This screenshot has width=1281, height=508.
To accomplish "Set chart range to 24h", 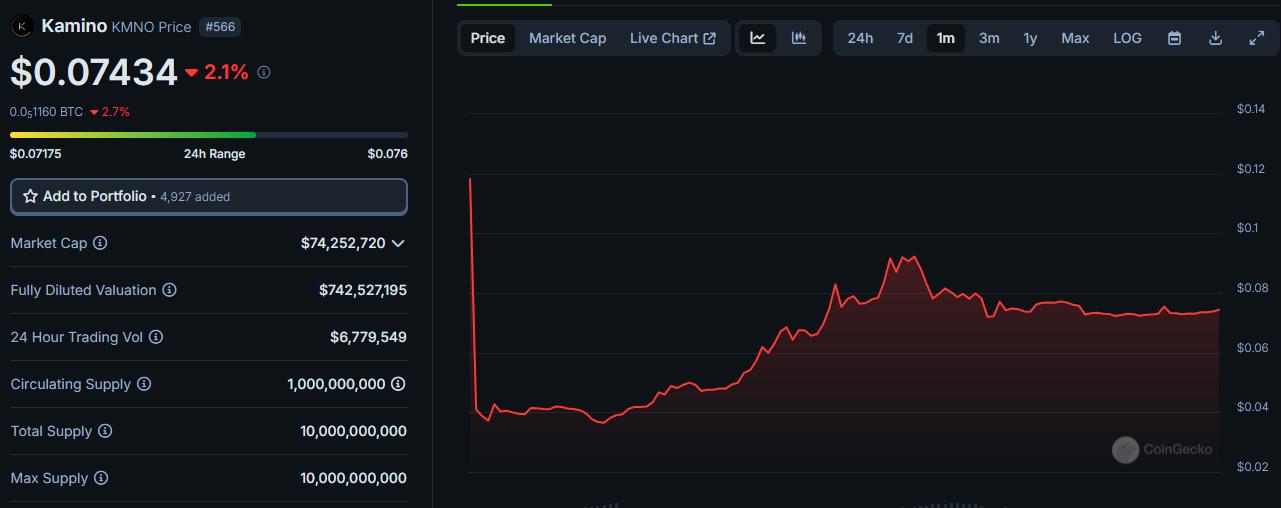I will pos(860,38).
